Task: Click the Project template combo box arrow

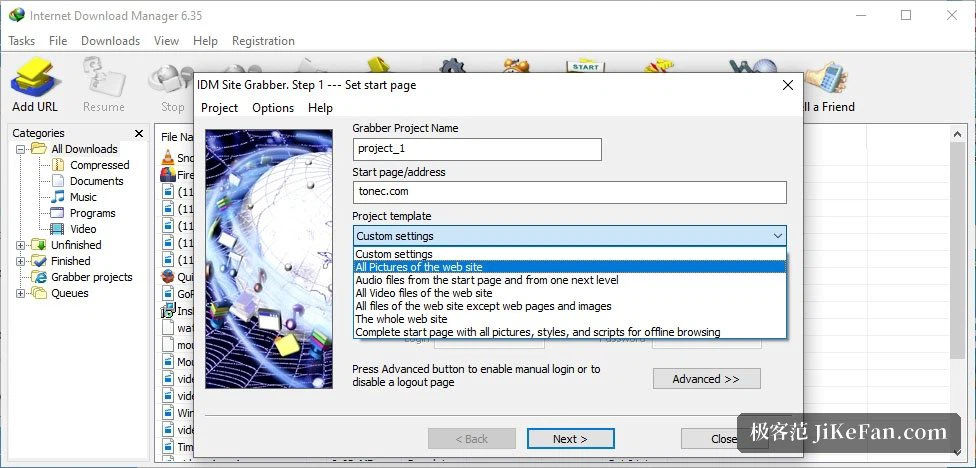Action: (x=777, y=236)
